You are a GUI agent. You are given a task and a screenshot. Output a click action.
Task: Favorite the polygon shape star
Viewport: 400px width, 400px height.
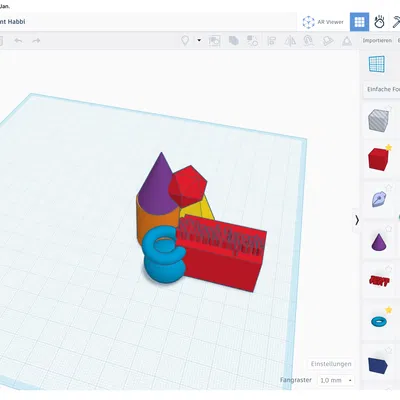coord(389,350)
